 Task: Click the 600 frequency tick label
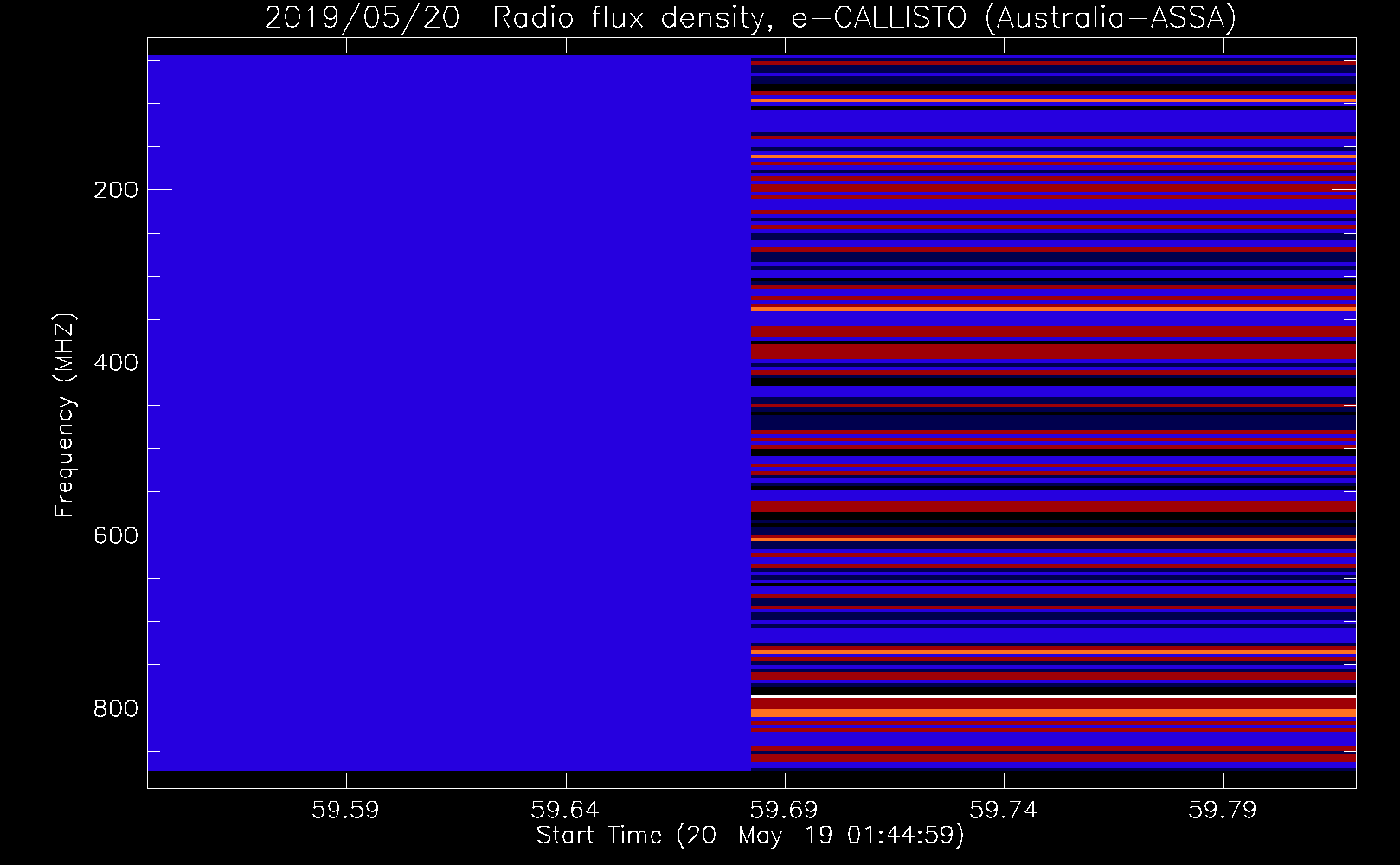(116, 536)
